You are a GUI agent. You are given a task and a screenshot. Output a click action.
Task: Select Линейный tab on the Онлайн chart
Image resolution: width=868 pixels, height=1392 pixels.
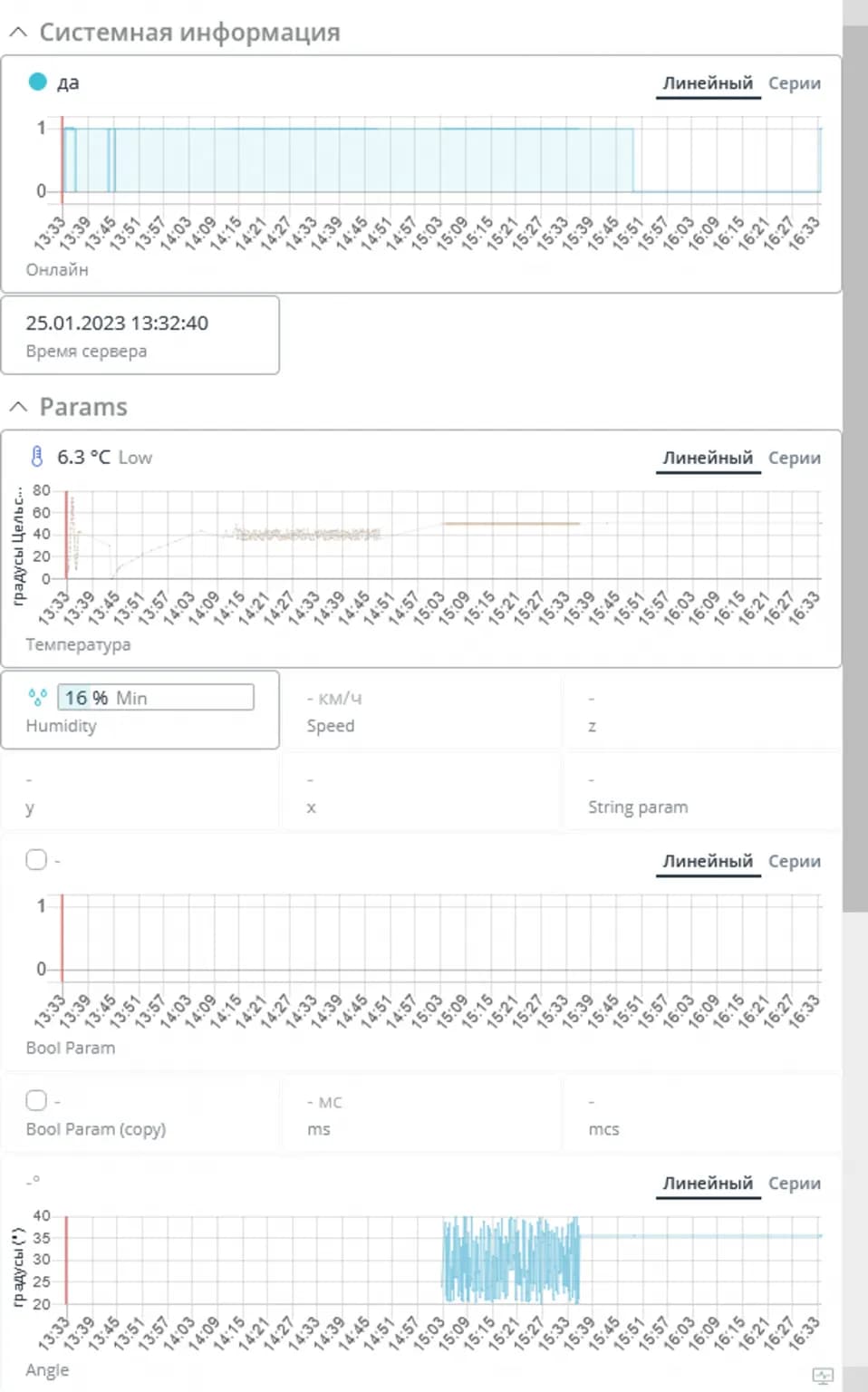click(707, 83)
